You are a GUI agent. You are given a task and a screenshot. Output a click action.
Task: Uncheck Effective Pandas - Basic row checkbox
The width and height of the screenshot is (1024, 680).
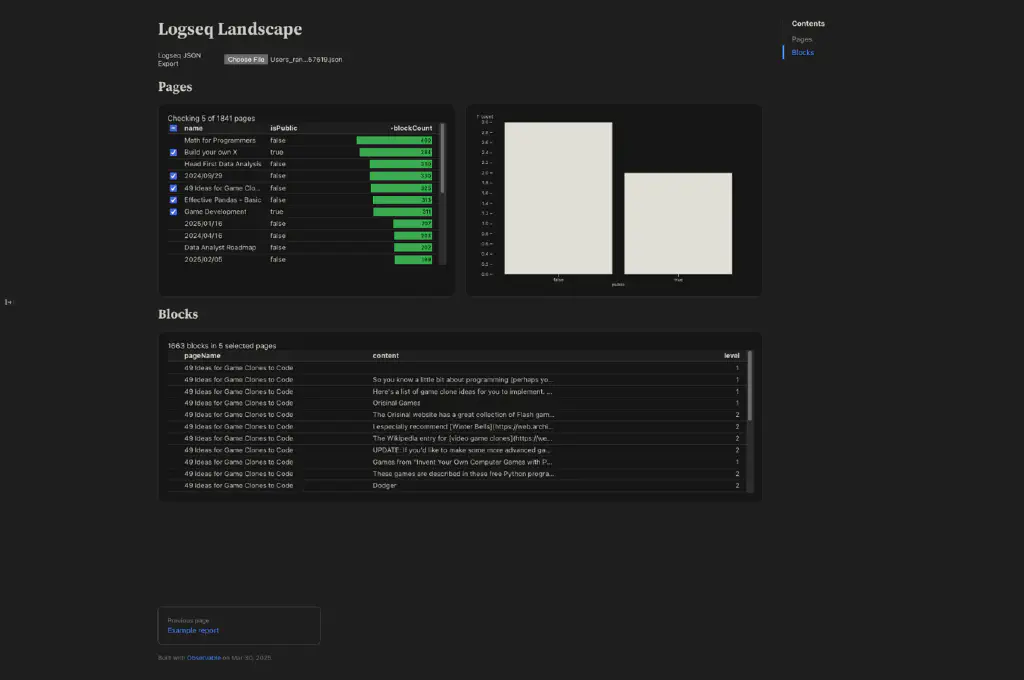click(173, 200)
